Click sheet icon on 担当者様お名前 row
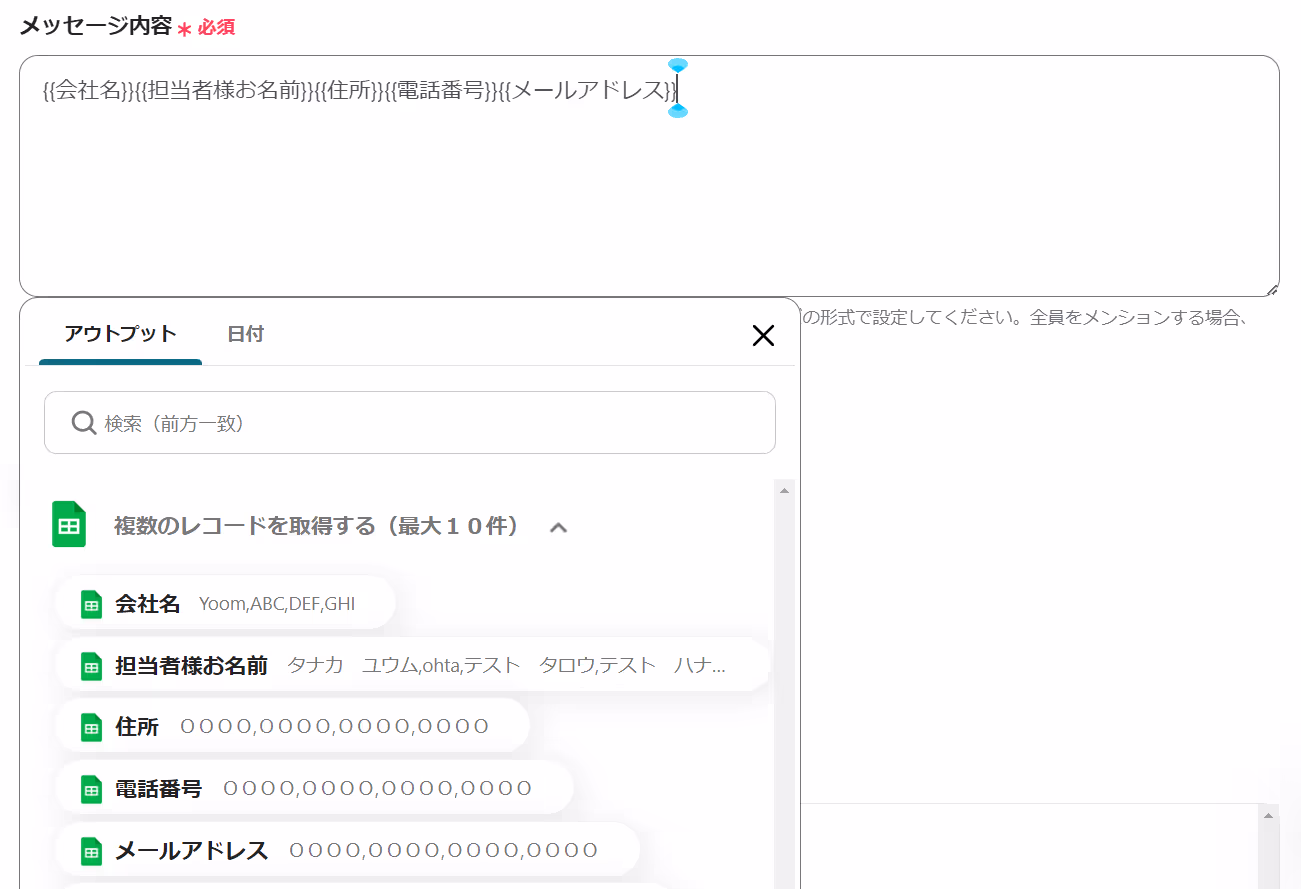 tap(91, 666)
